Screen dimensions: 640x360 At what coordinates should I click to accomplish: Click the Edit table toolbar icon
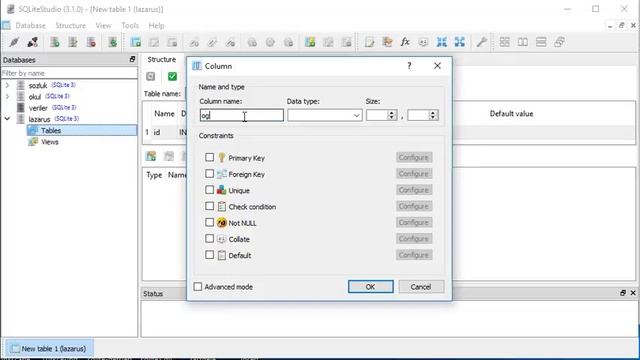click(154, 42)
